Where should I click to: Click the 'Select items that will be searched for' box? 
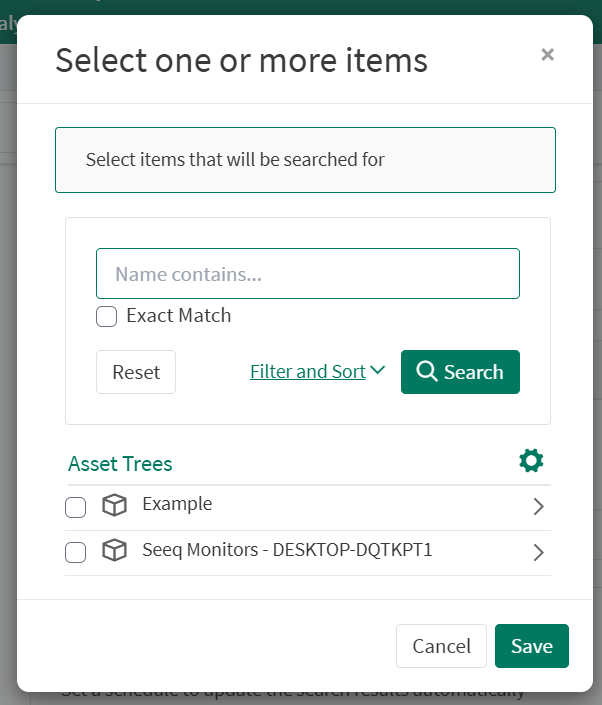coord(305,160)
